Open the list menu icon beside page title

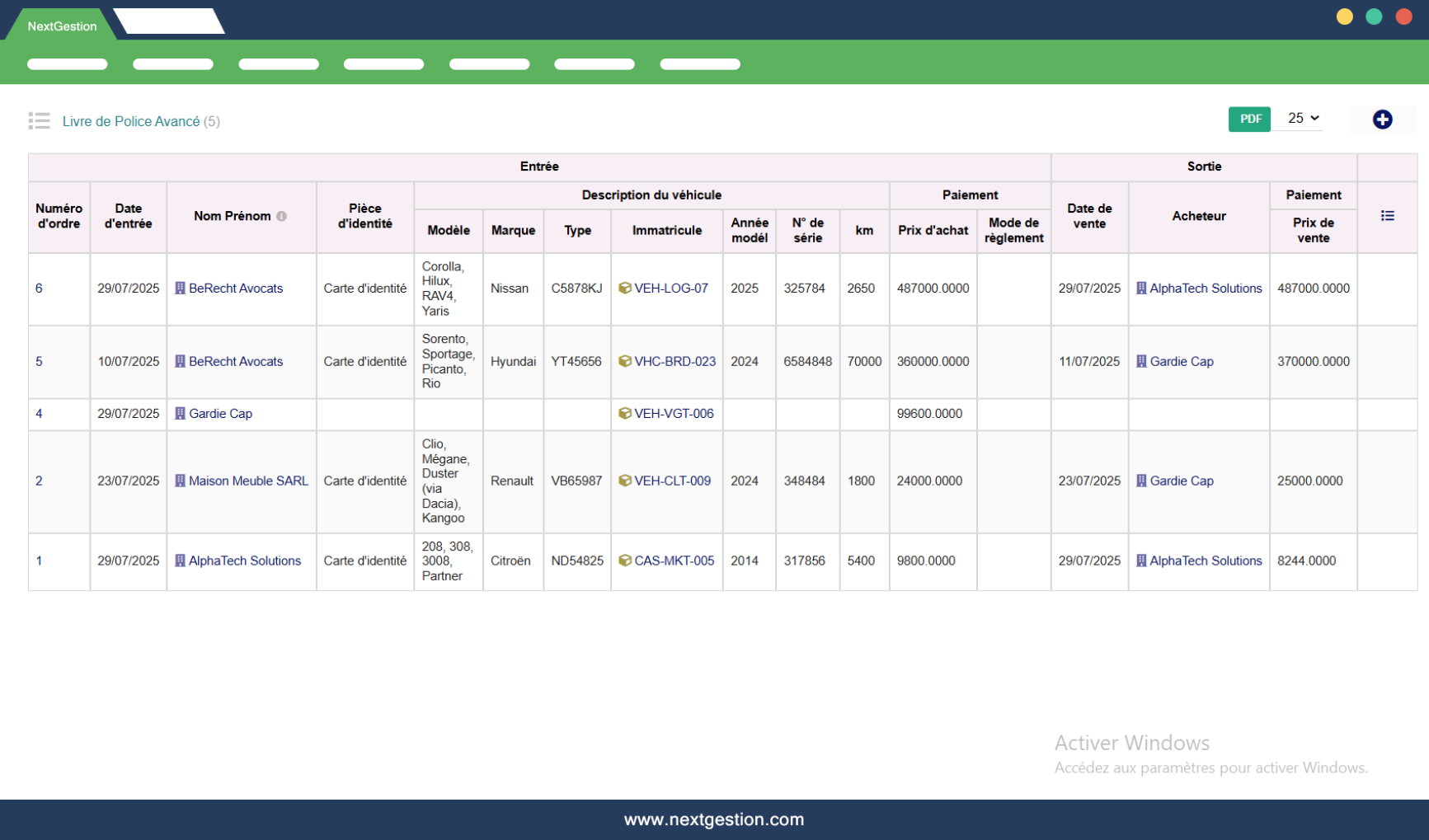[x=39, y=121]
